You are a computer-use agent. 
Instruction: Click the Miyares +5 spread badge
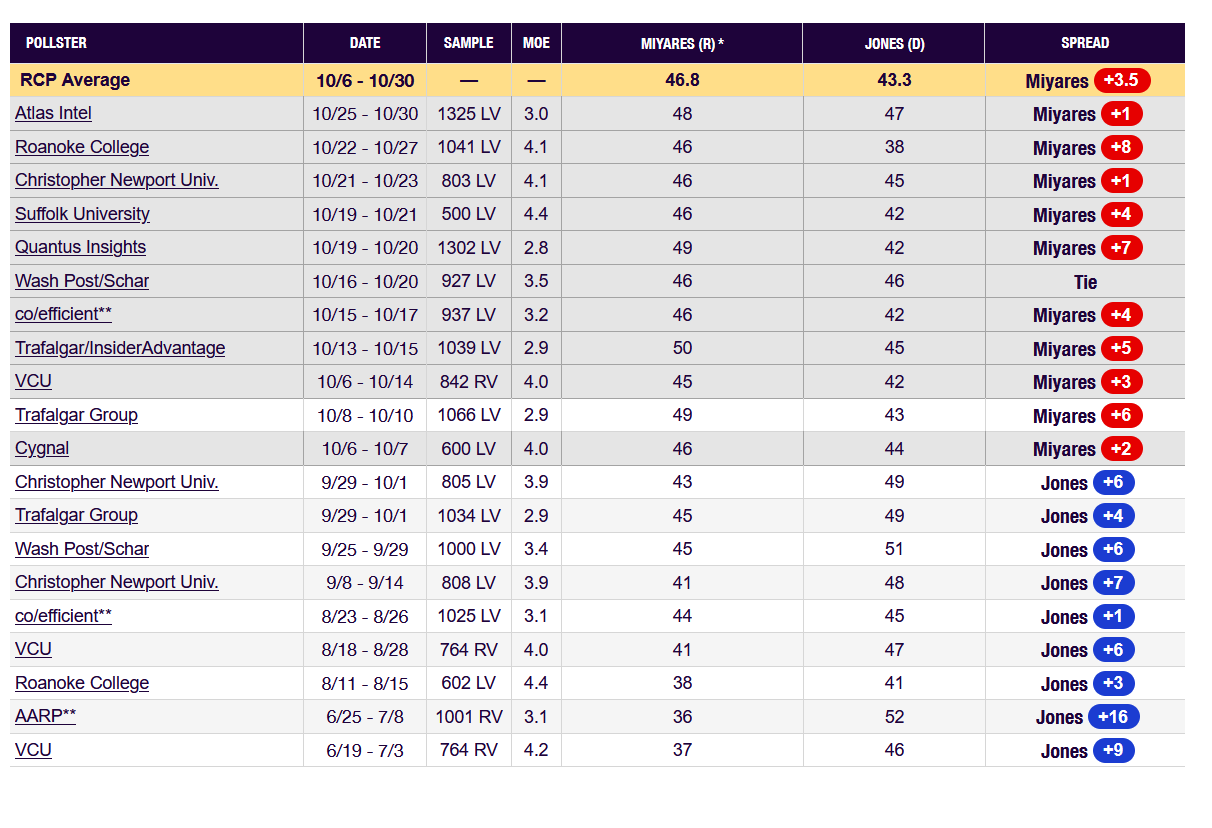(x=1122, y=349)
